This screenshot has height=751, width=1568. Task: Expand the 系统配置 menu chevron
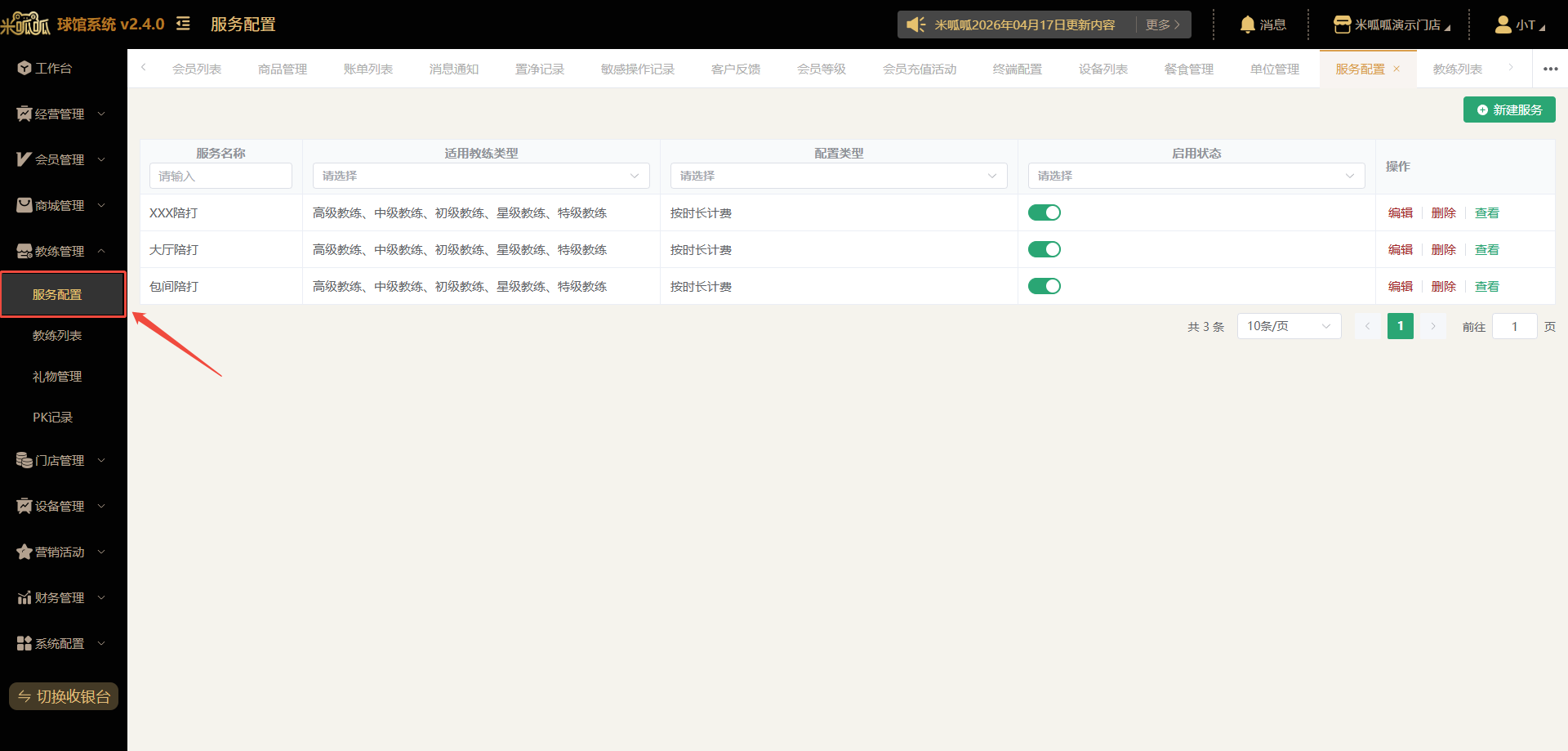(x=101, y=643)
